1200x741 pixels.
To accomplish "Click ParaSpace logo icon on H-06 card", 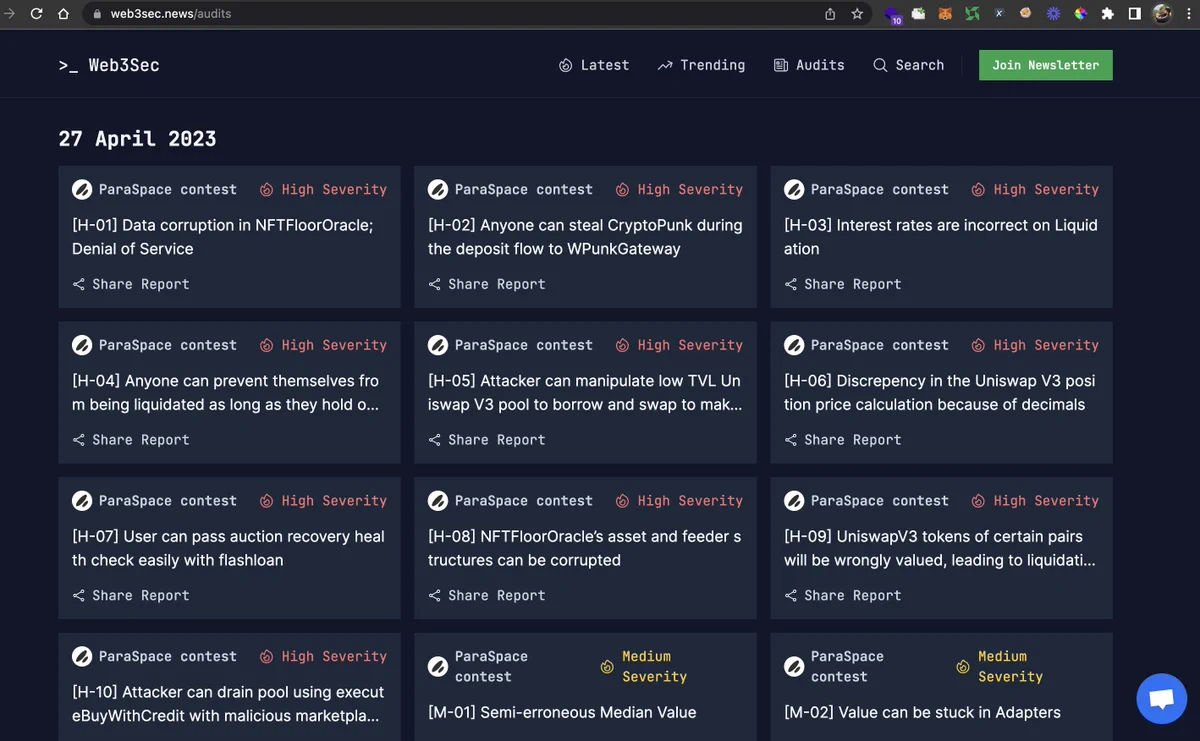I will point(794,345).
